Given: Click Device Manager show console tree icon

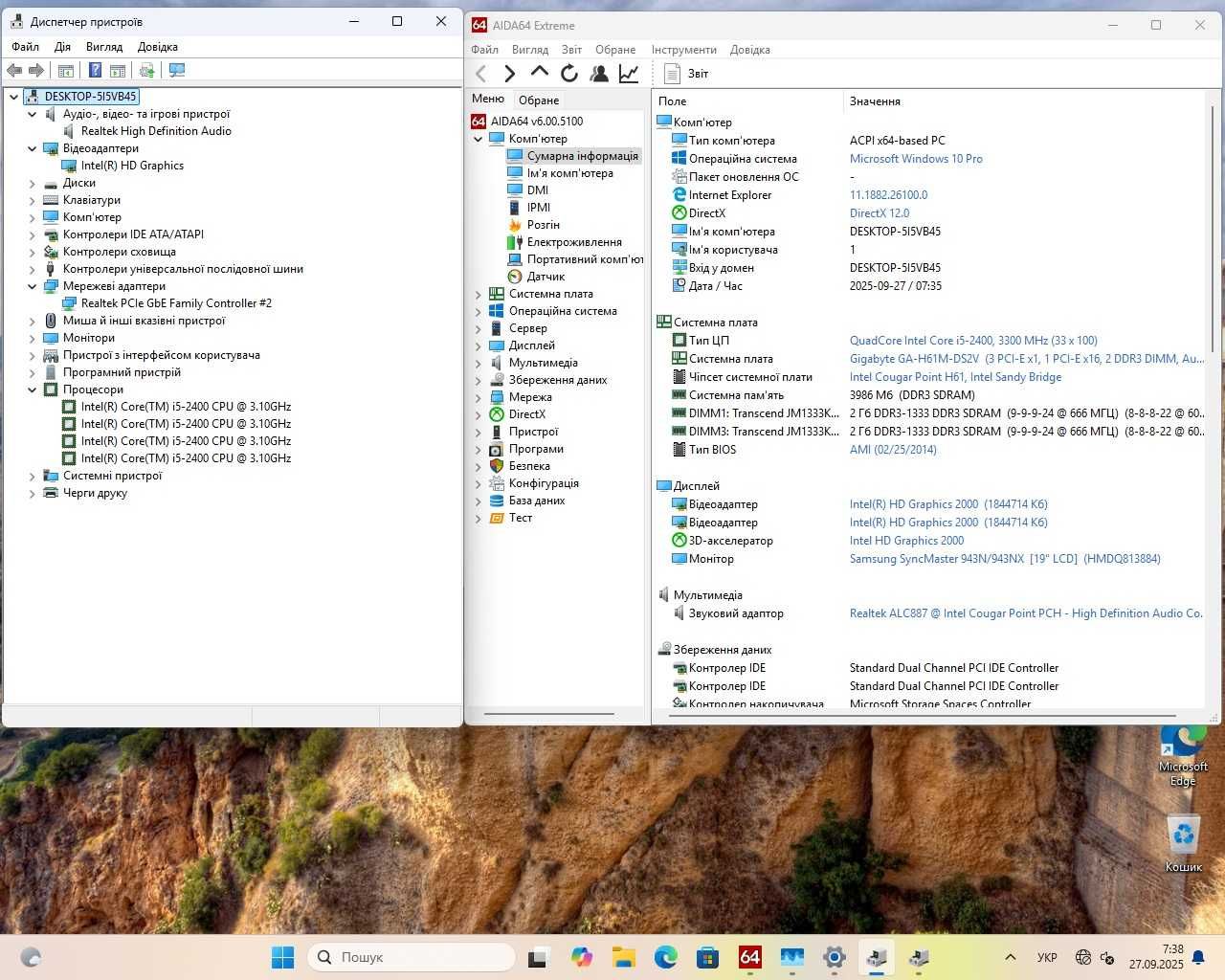Looking at the screenshot, I should 66,70.
